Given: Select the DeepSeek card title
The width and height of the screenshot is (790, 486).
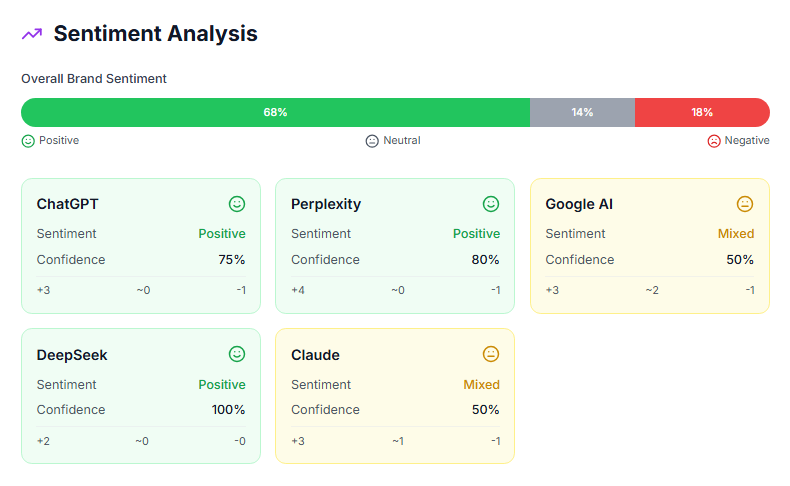Looking at the screenshot, I should [x=72, y=355].
